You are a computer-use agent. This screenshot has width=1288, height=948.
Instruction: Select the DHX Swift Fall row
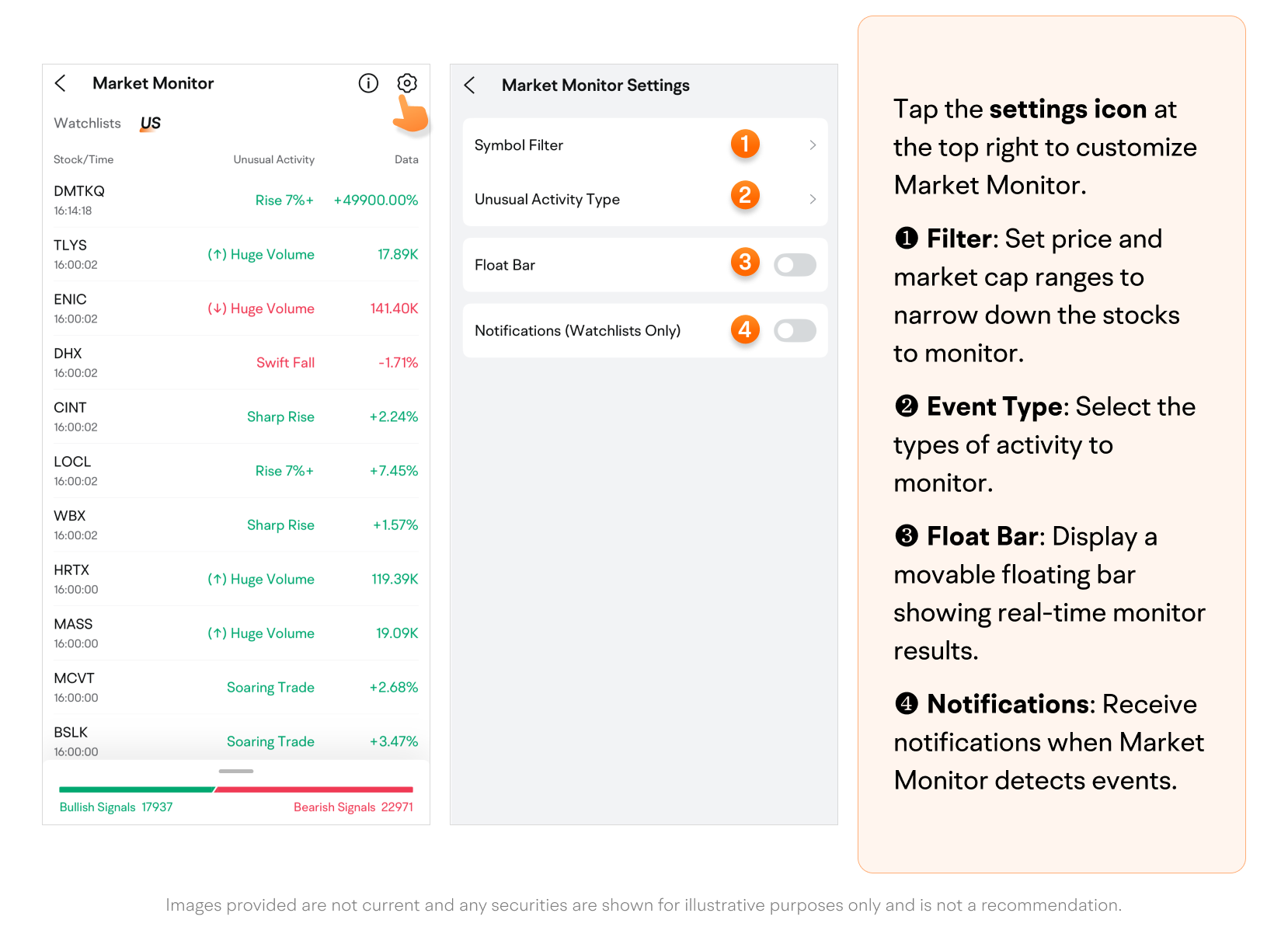(235, 363)
